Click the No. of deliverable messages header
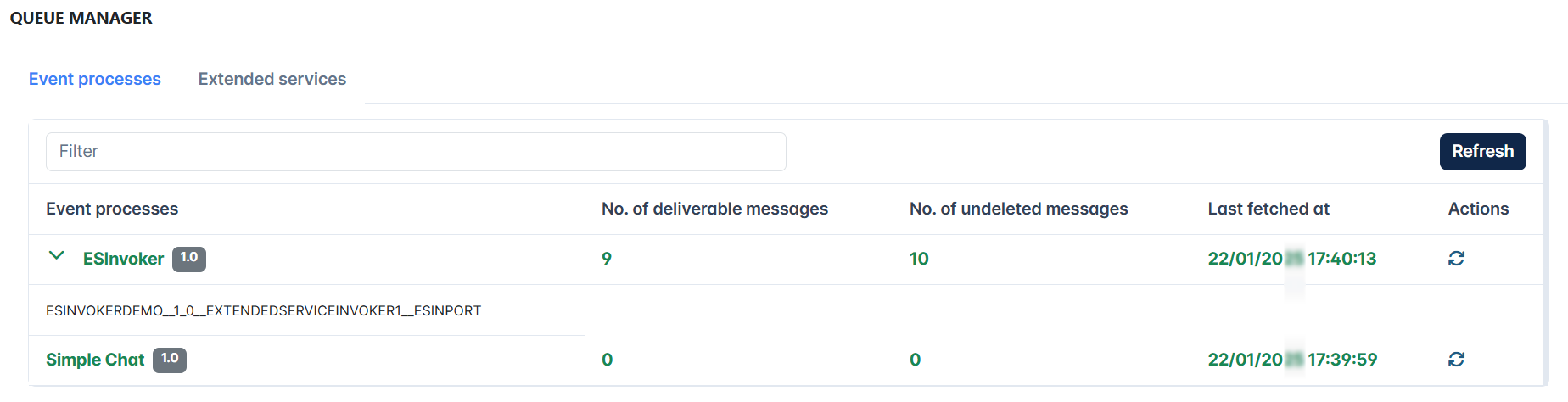The height and width of the screenshot is (402, 1568). point(714,209)
